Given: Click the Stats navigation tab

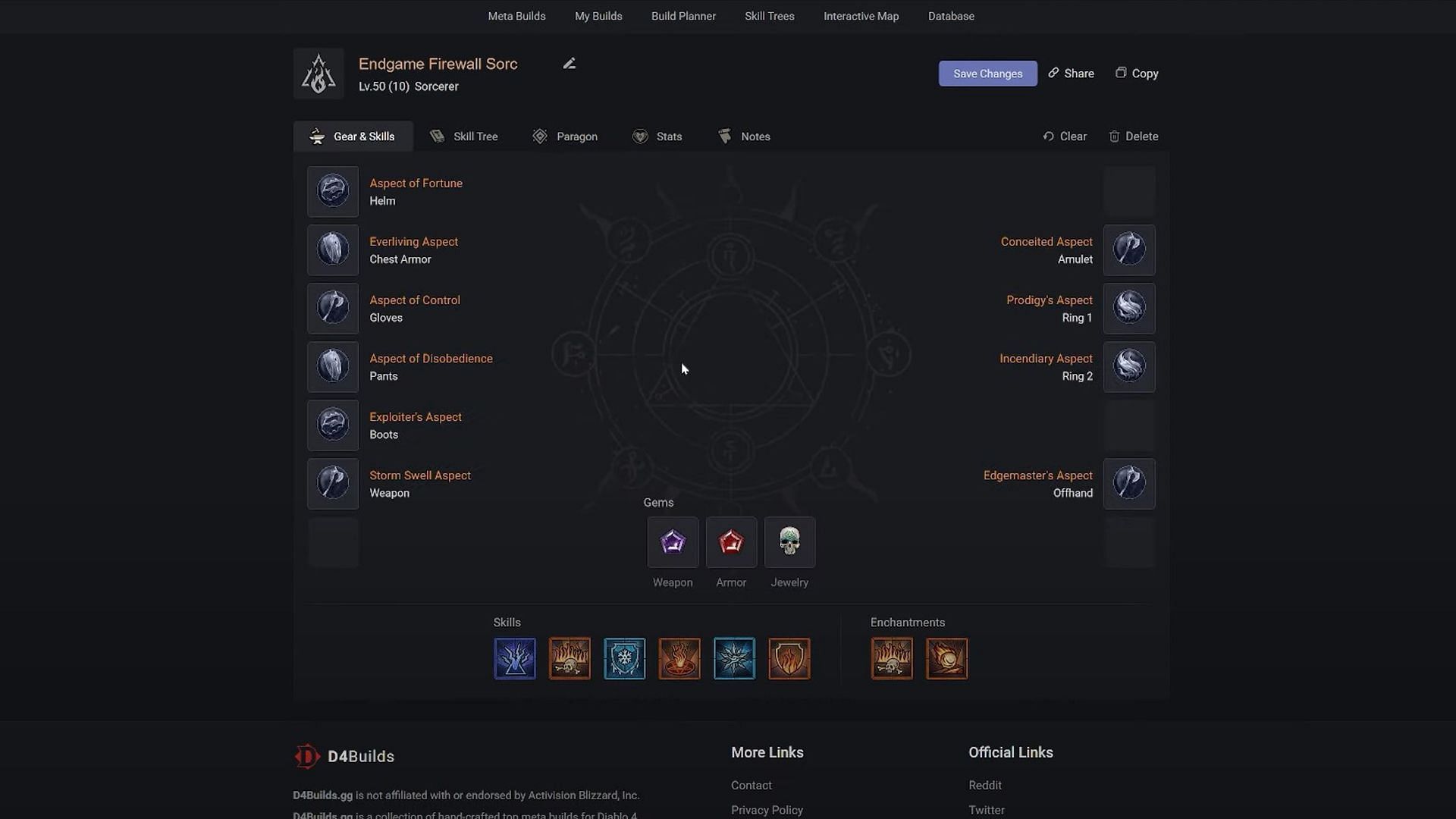Looking at the screenshot, I should (x=657, y=136).
